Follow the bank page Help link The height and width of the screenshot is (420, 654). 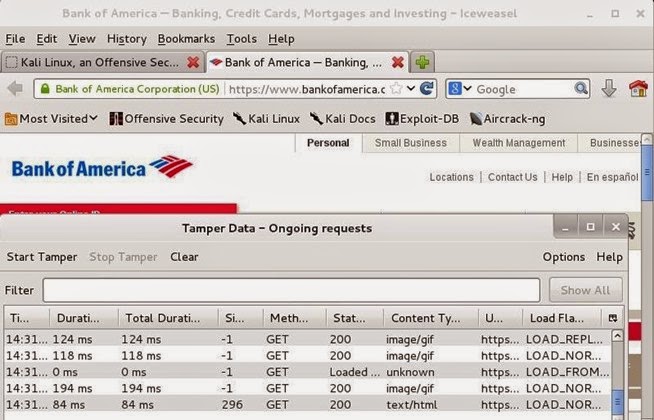[x=562, y=177]
